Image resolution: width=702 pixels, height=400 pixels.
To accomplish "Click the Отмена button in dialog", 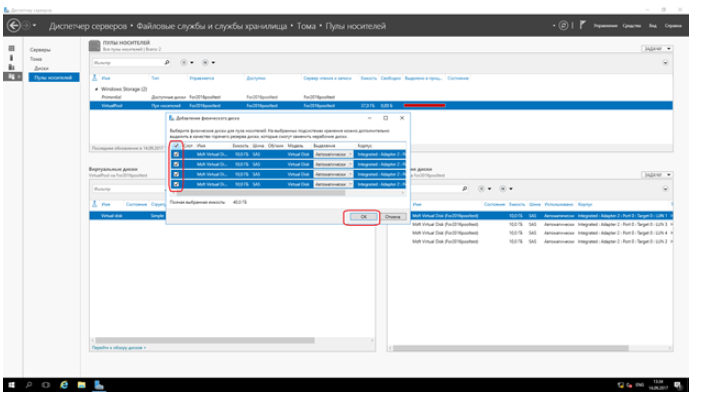I will point(393,217).
